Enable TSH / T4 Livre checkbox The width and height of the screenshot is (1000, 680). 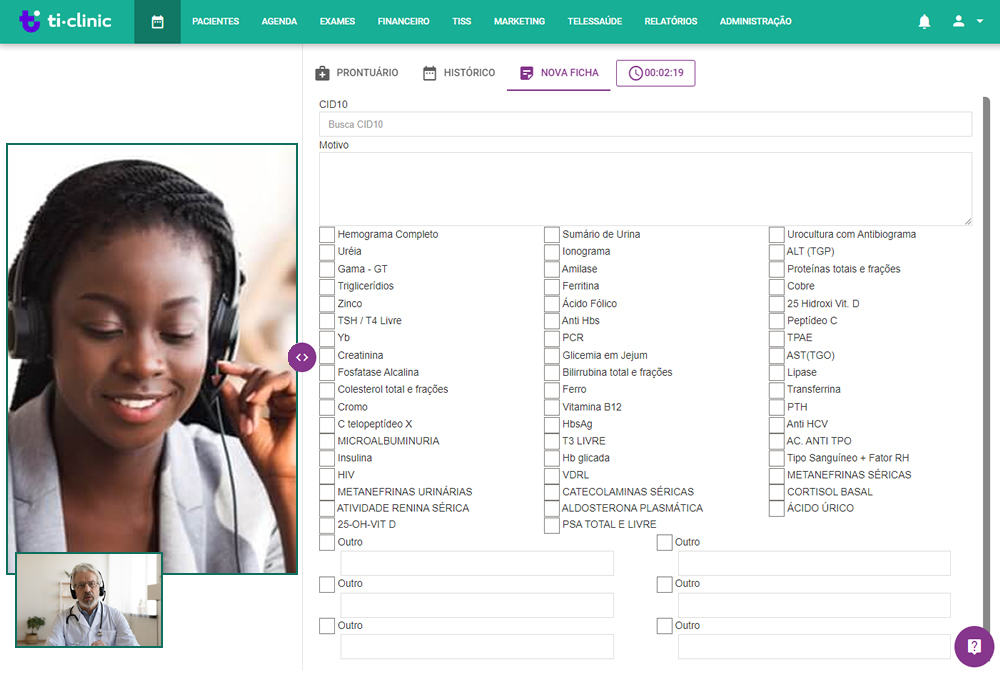(x=327, y=321)
